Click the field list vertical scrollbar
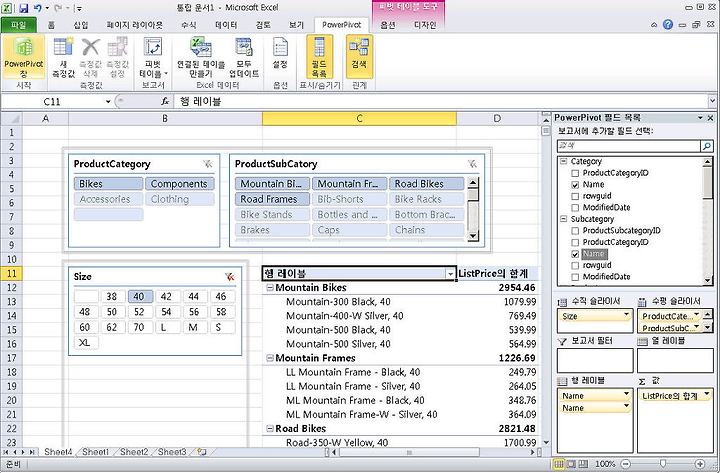This screenshot has height=473, width=720. coord(708,221)
